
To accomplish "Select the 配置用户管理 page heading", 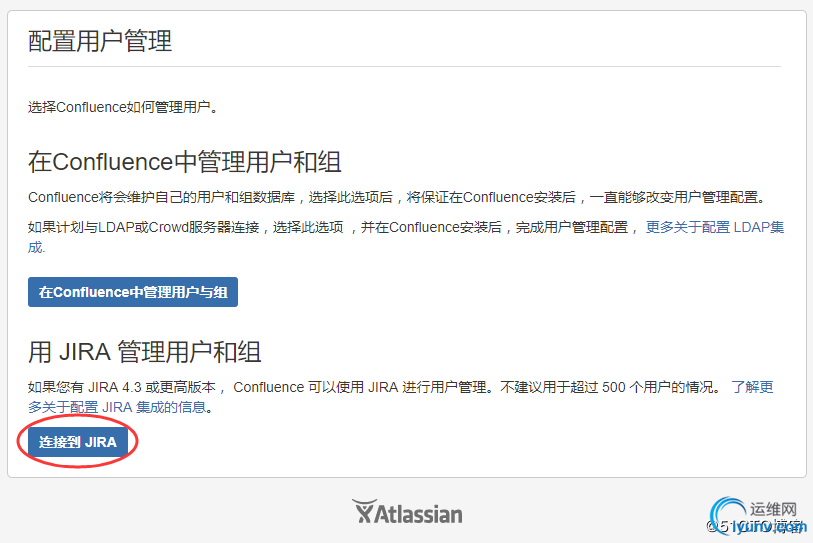I will [100, 41].
